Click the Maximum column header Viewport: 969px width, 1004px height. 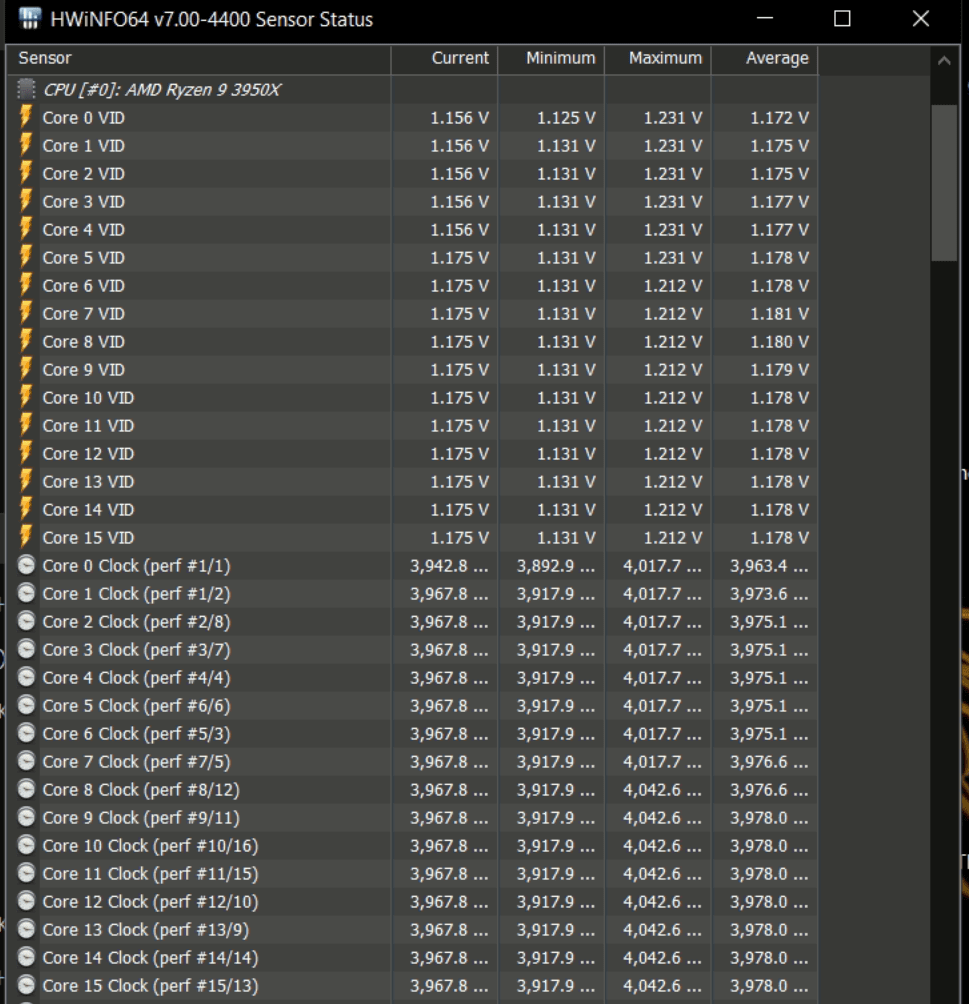click(x=658, y=59)
